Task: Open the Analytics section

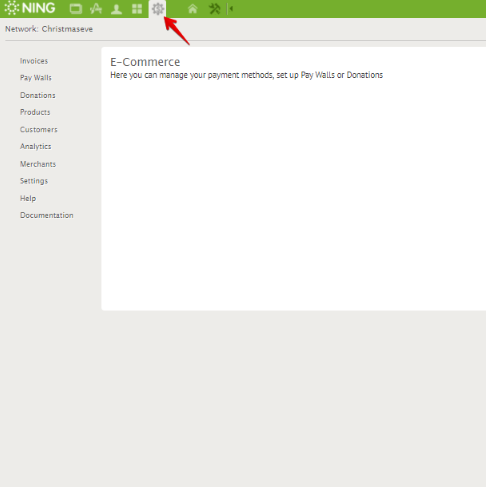Action: 35,147
